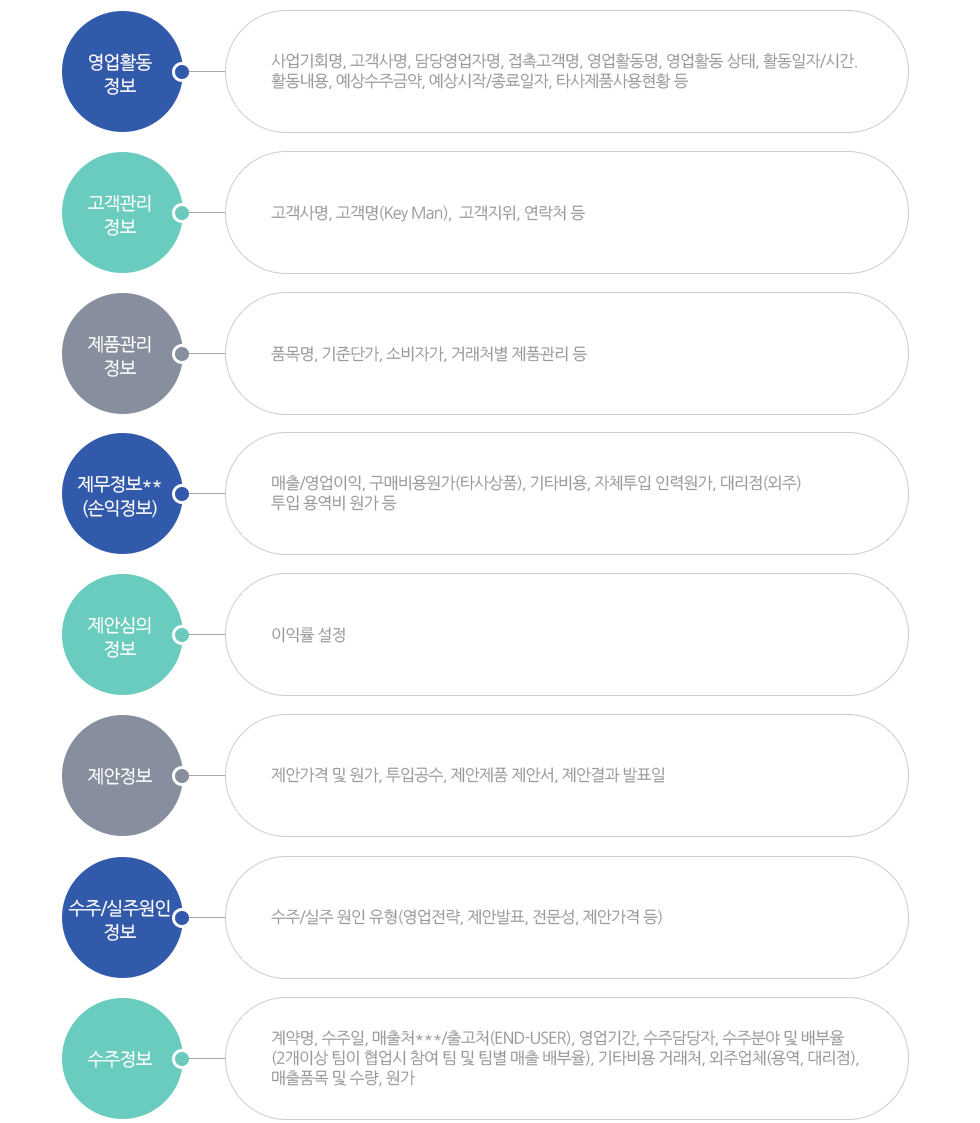Click the connector dot beside 영업활동 정보
980x1123 pixels.
coord(181,72)
